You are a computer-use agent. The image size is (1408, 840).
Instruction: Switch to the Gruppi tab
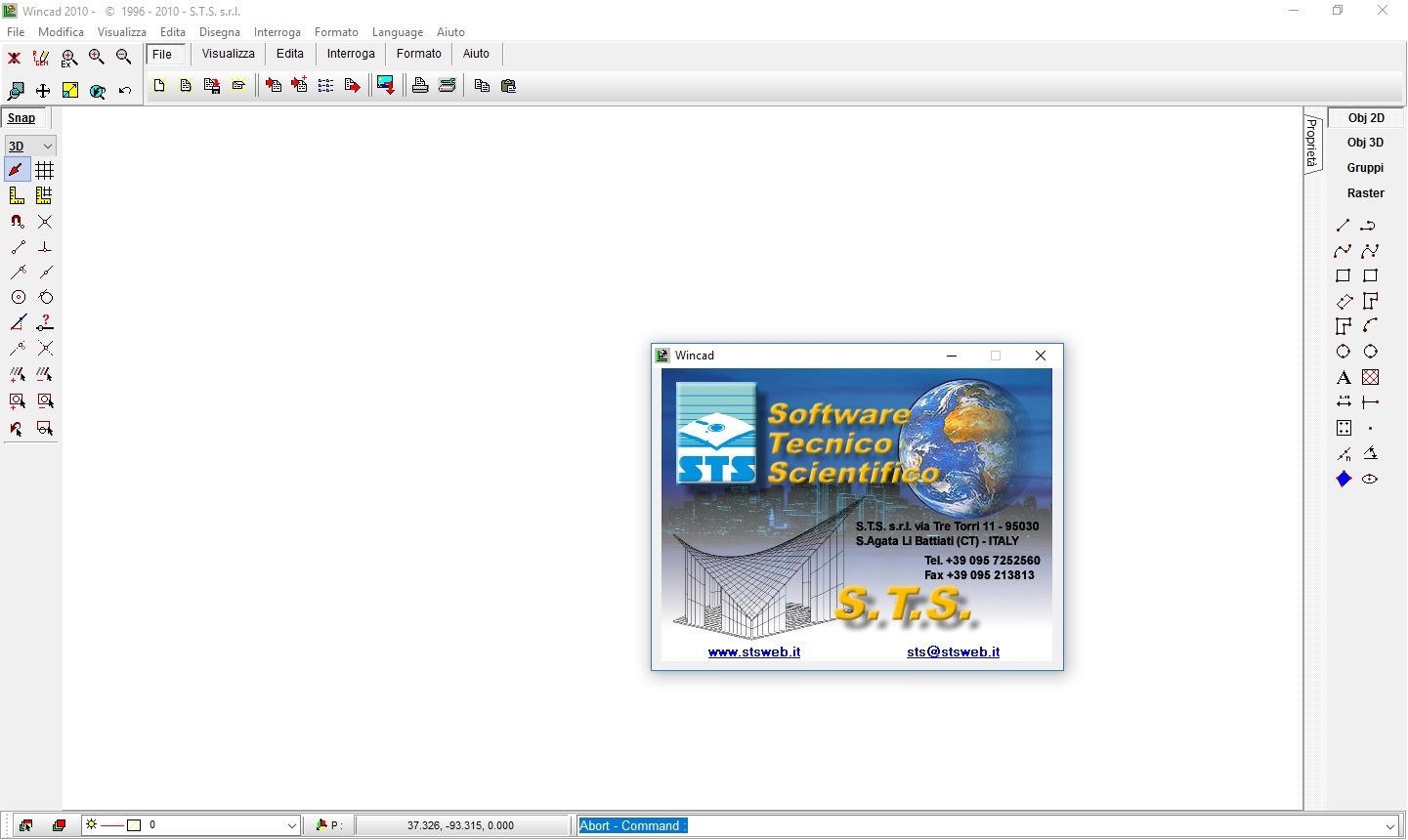click(x=1365, y=168)
